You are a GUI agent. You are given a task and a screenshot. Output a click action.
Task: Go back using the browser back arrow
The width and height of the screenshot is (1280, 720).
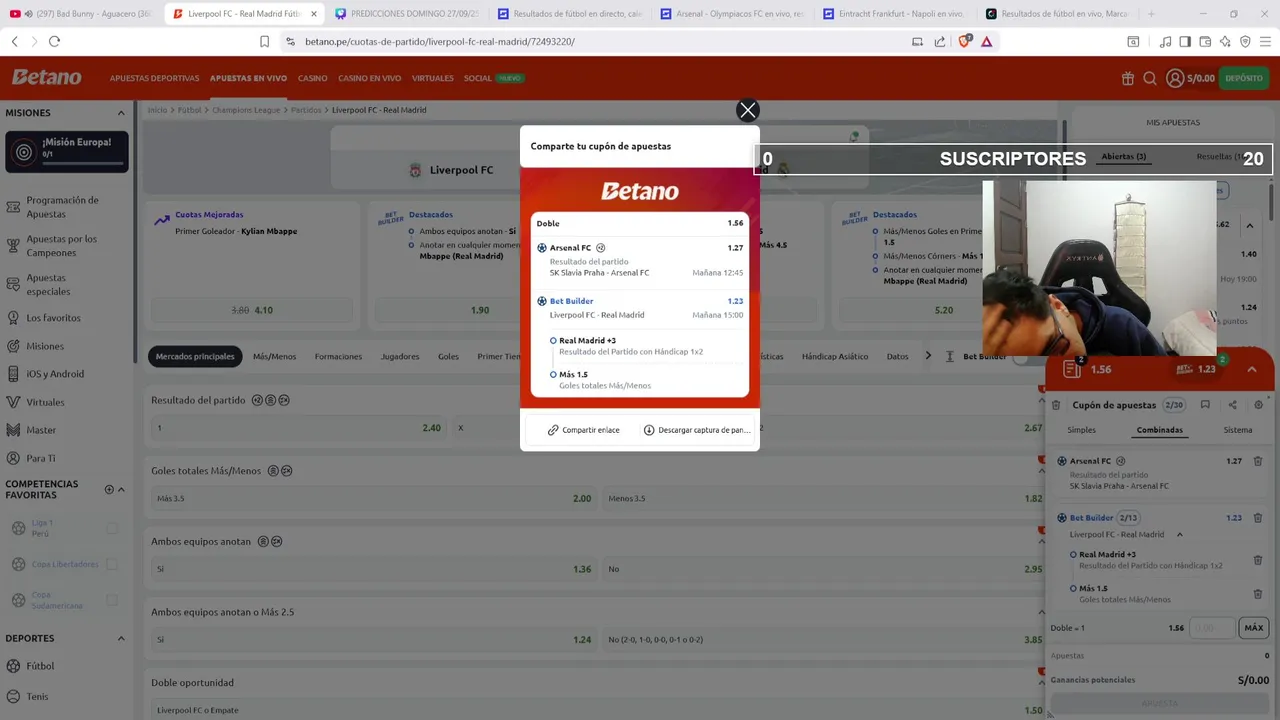(x=14, y=41)
